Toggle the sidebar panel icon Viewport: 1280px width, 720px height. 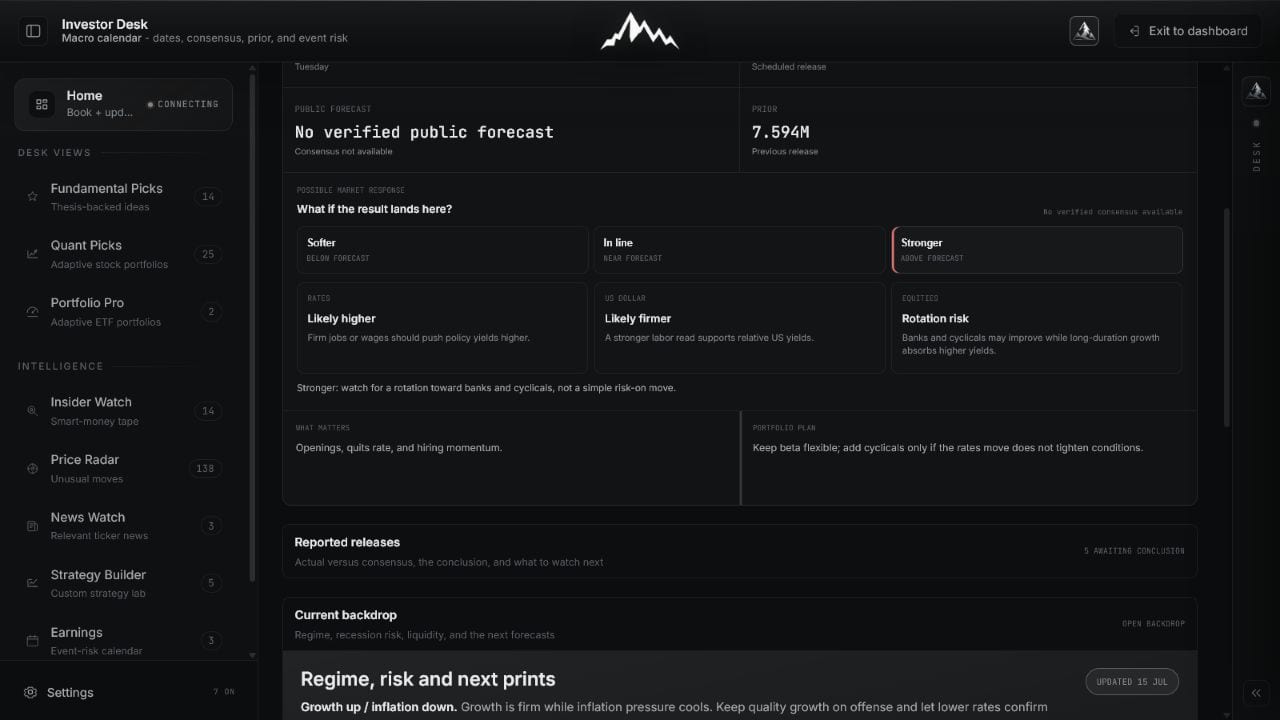pos(33,31)
